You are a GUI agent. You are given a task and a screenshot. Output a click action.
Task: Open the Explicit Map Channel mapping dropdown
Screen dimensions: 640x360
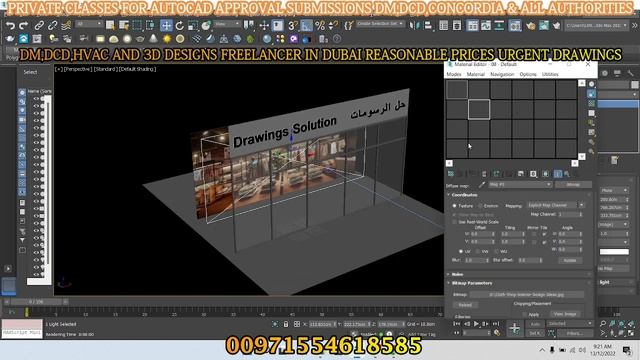pos(555,205)
